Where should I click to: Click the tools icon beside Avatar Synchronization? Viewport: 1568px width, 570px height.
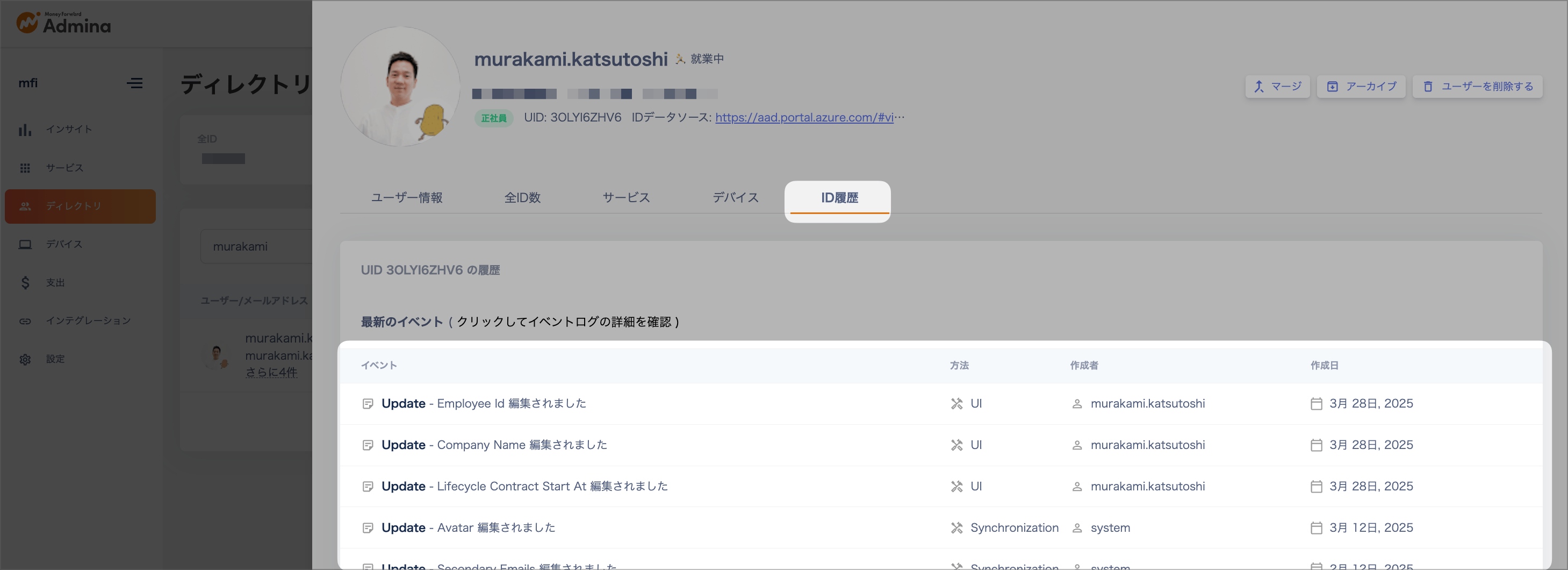click(957, 528)
